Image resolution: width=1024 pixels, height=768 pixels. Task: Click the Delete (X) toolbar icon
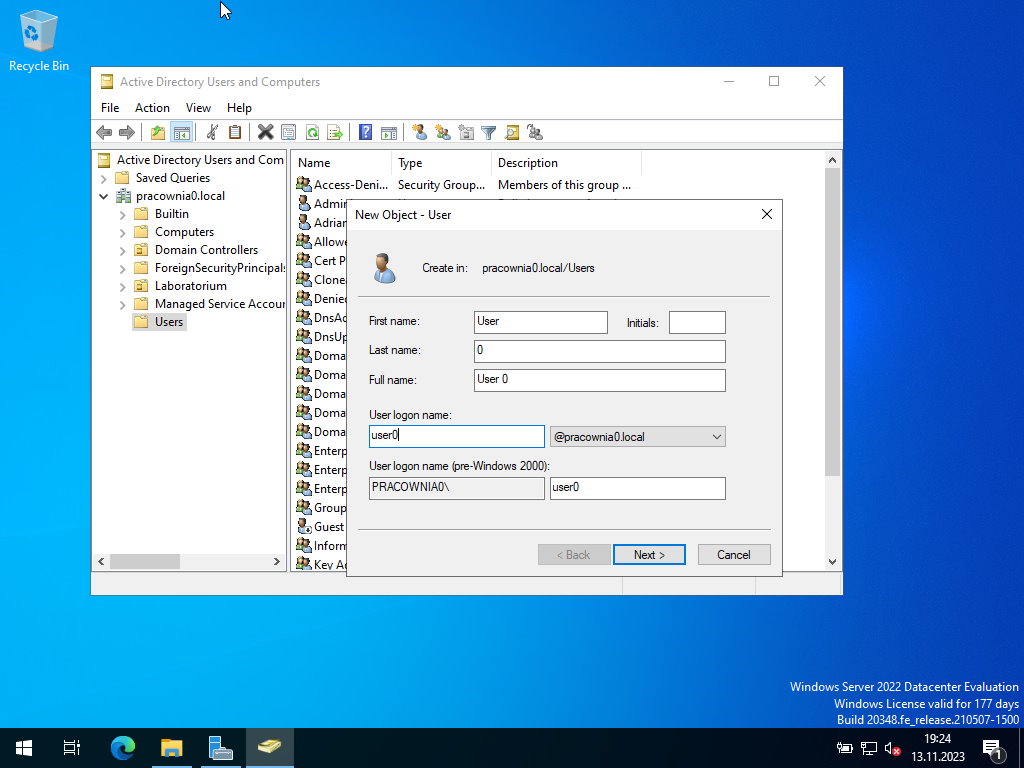click(x=265, y=132)
